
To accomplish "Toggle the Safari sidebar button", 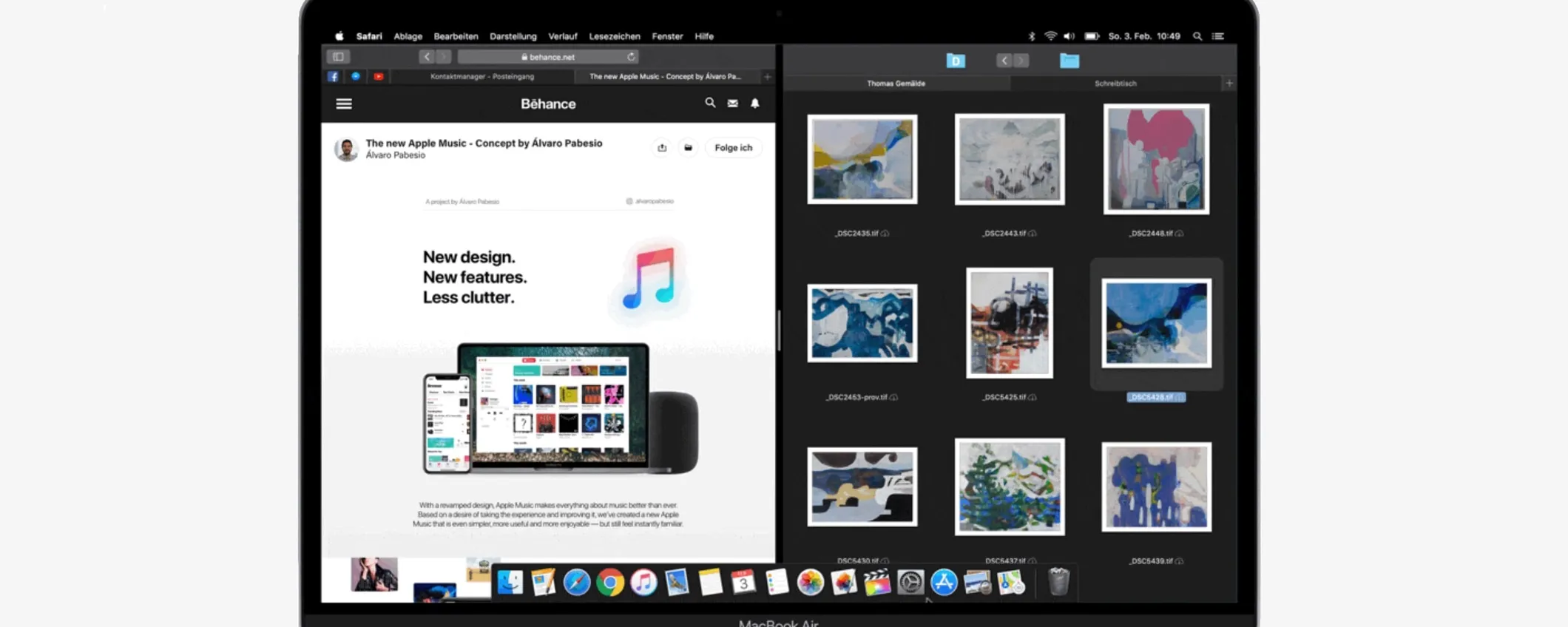I will [338, 57].
